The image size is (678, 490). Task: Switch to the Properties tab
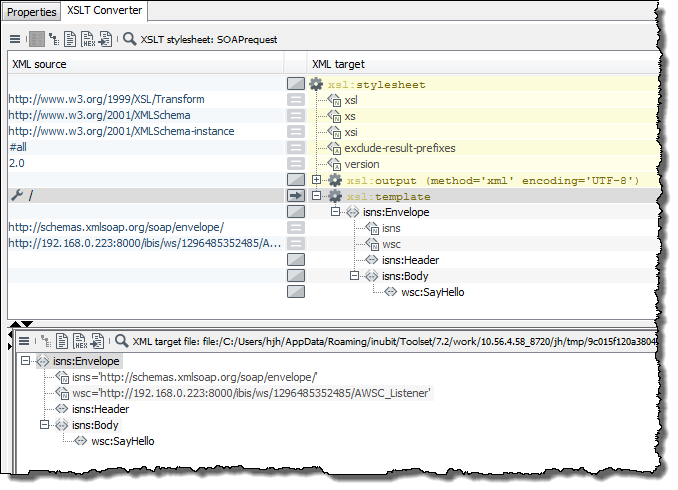(32, 12)
